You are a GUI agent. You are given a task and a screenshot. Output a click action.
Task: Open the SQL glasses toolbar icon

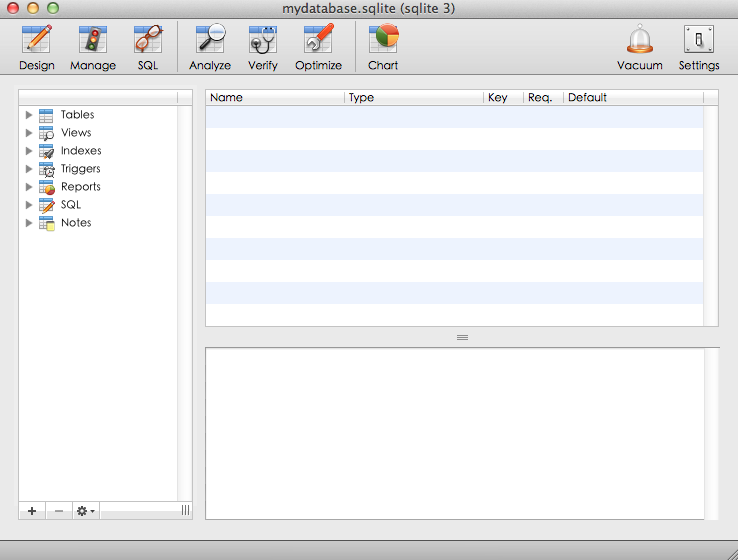pyautogui.click(x=148, y=40)
